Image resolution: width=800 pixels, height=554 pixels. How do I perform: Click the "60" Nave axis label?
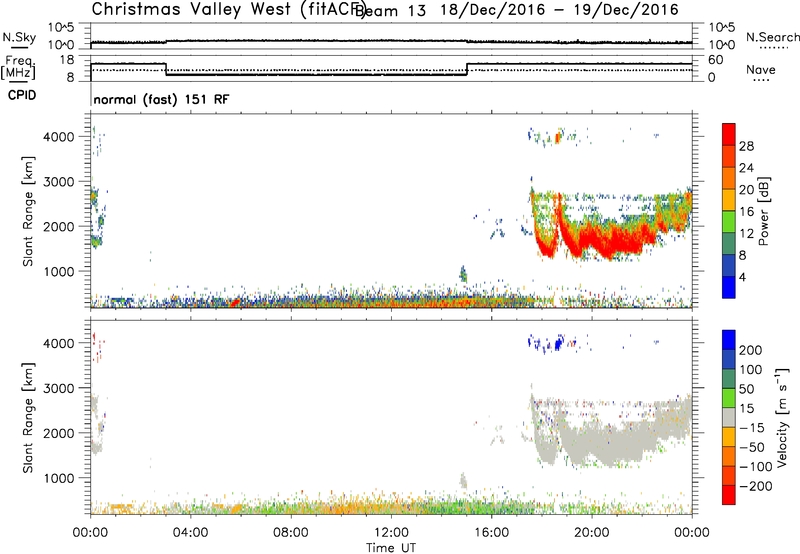coord(716,60)
